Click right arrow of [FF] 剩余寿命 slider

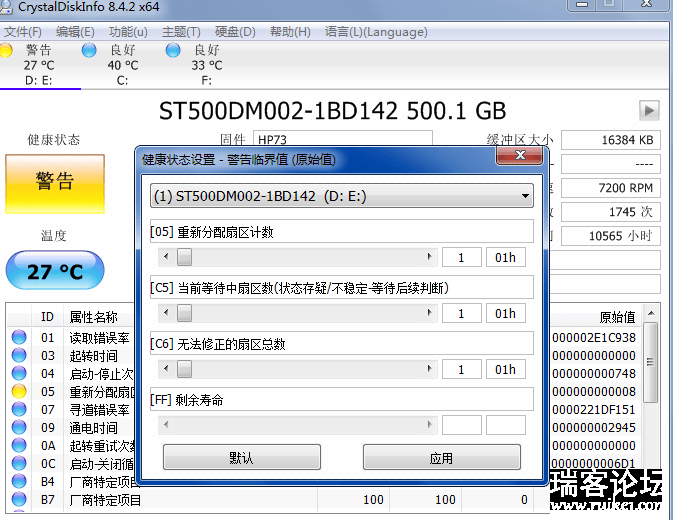tap(429, 425)
